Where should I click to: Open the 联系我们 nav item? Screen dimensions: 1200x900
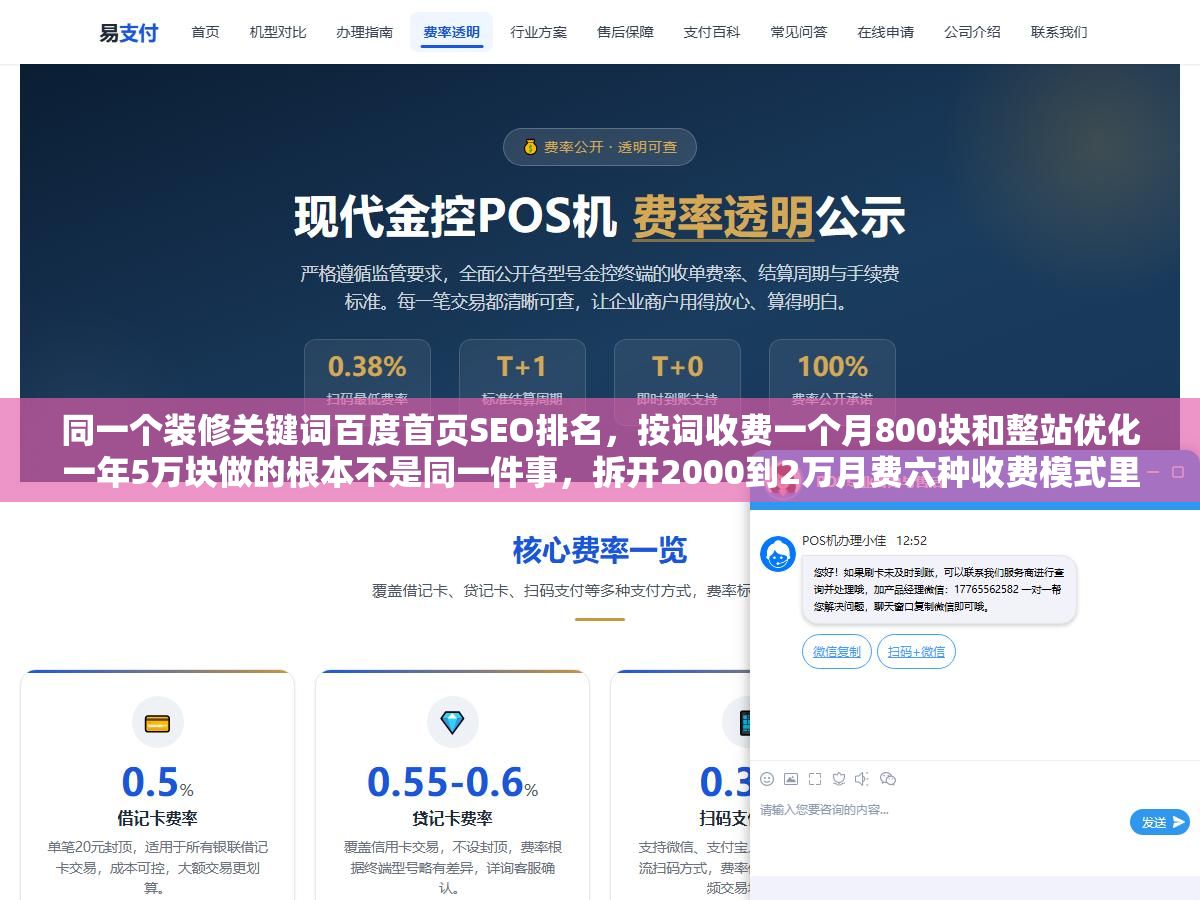click(1059, 32)
